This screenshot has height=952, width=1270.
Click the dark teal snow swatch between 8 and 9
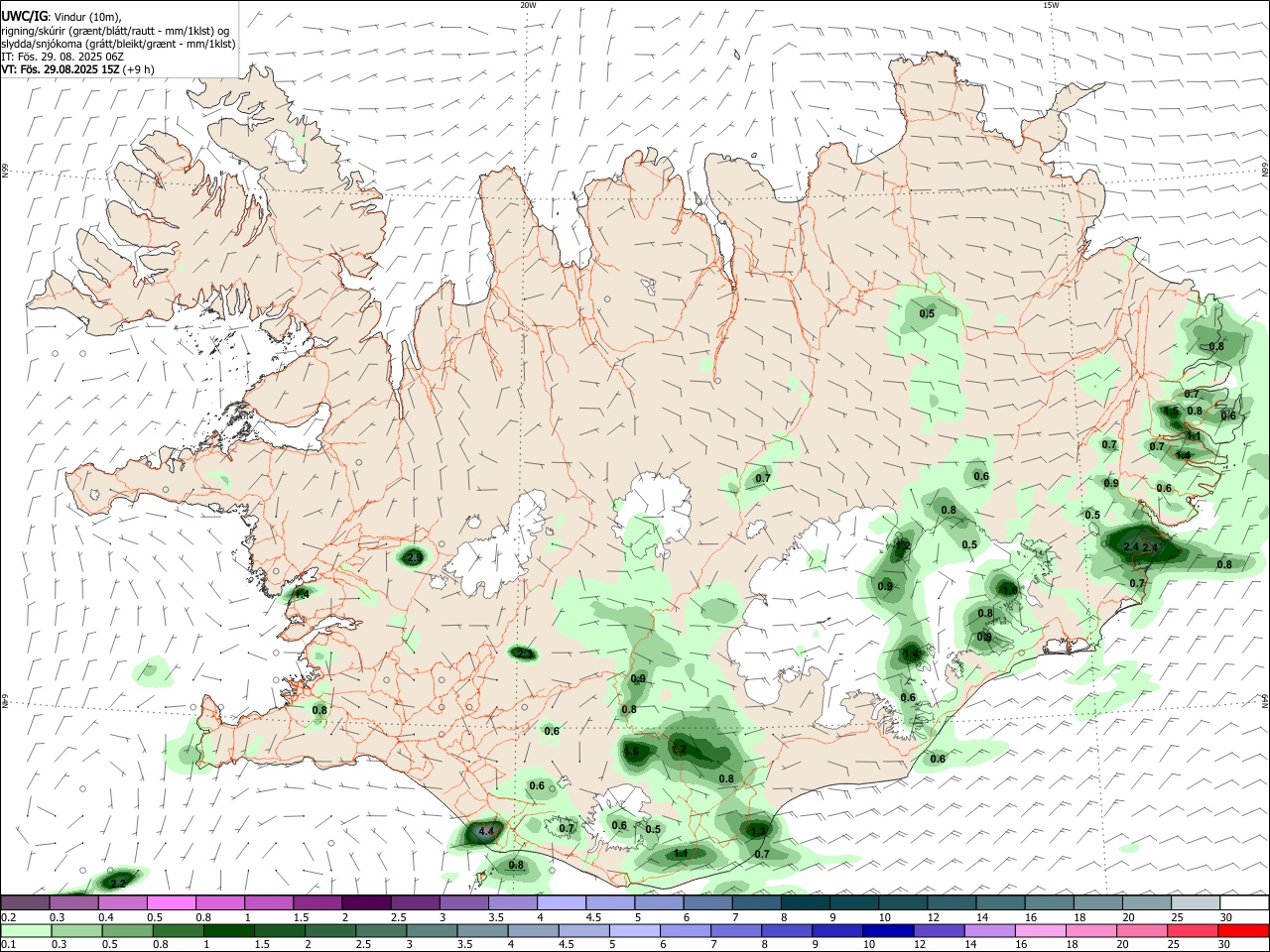(804, 902)
